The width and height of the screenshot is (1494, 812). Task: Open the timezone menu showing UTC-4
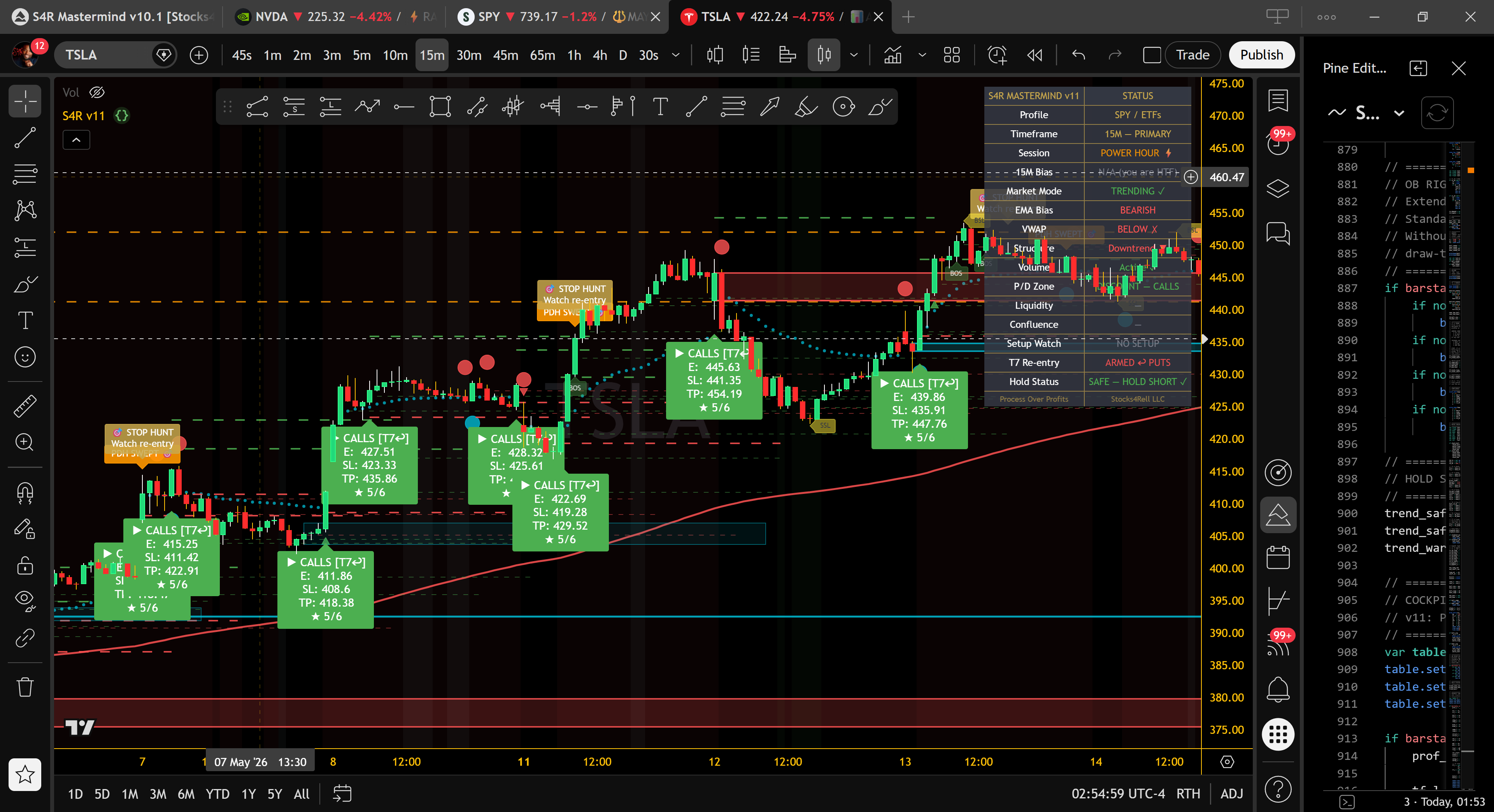(x=1118, y=793)
